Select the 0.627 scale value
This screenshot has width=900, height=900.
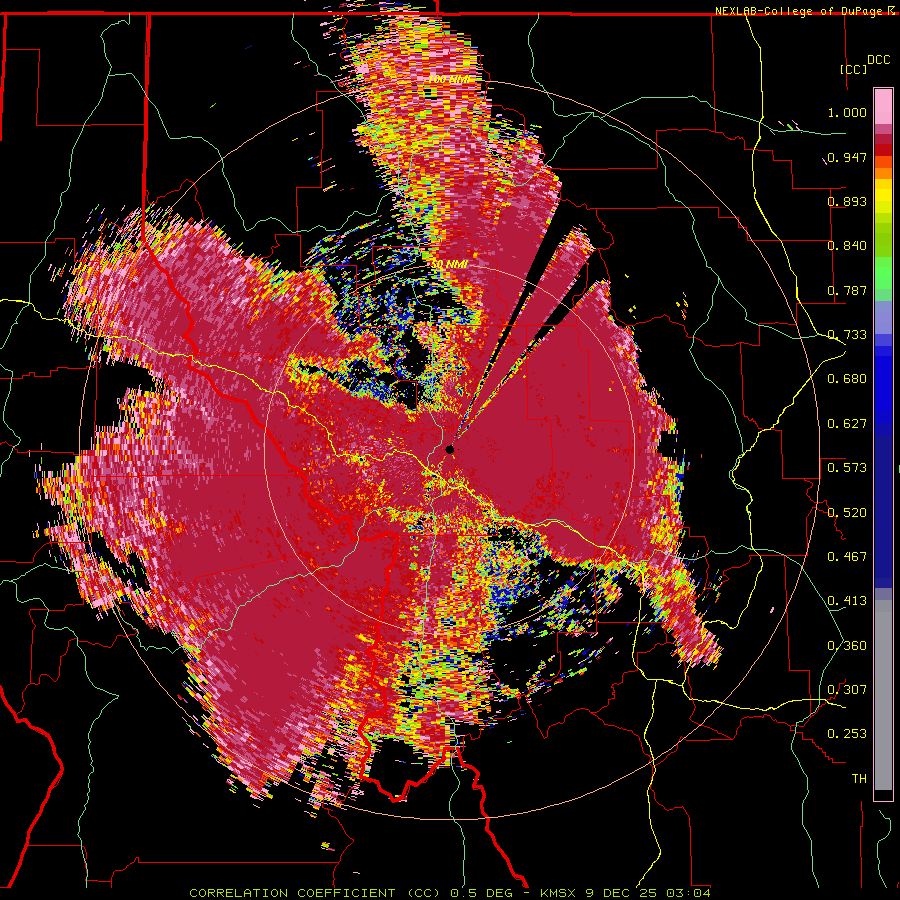tap(847, 424)
